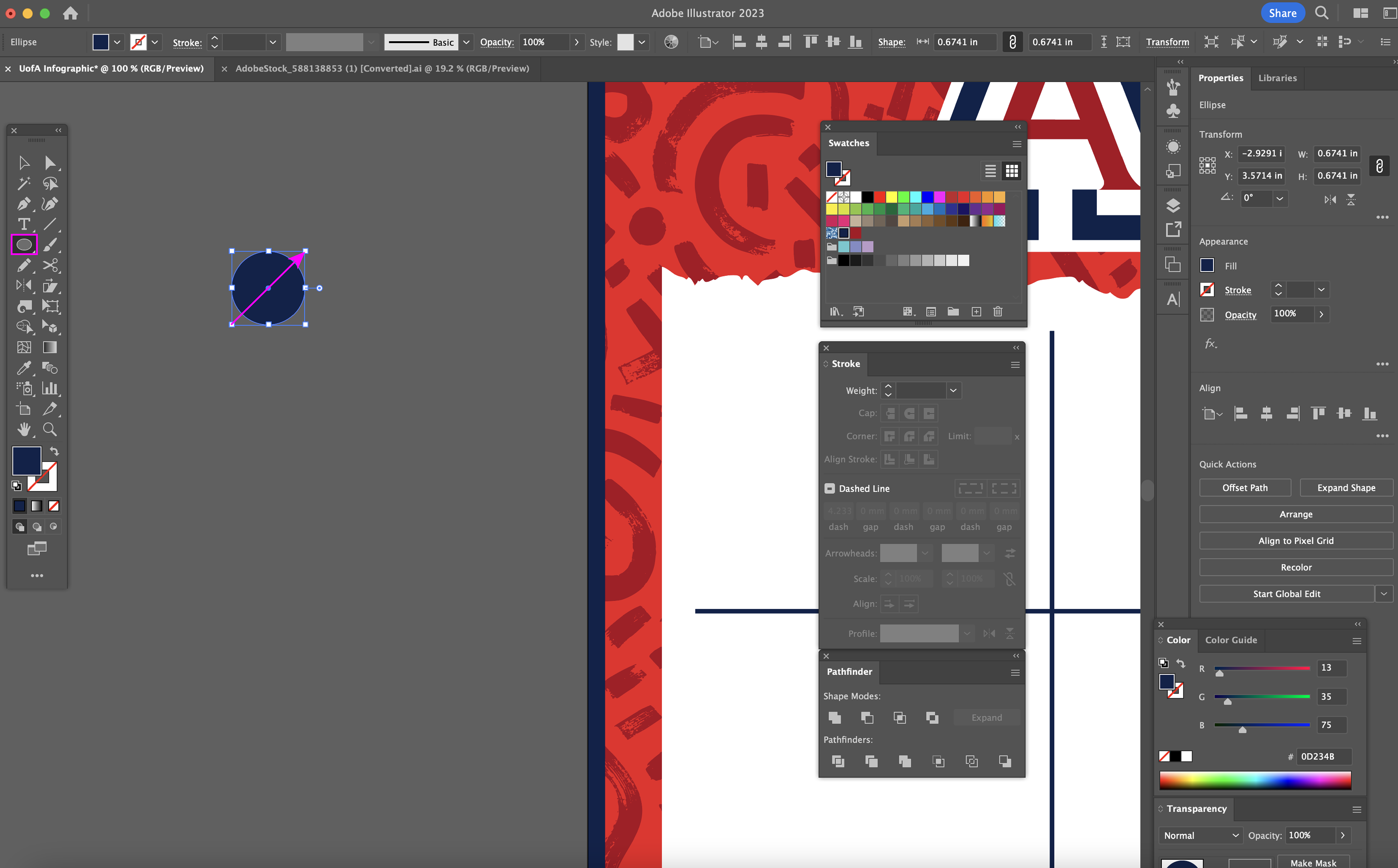Select the Eyedropper tool
Image resolution: width=1398 pixels, height=868 pixels.
[x=23, y=368]
